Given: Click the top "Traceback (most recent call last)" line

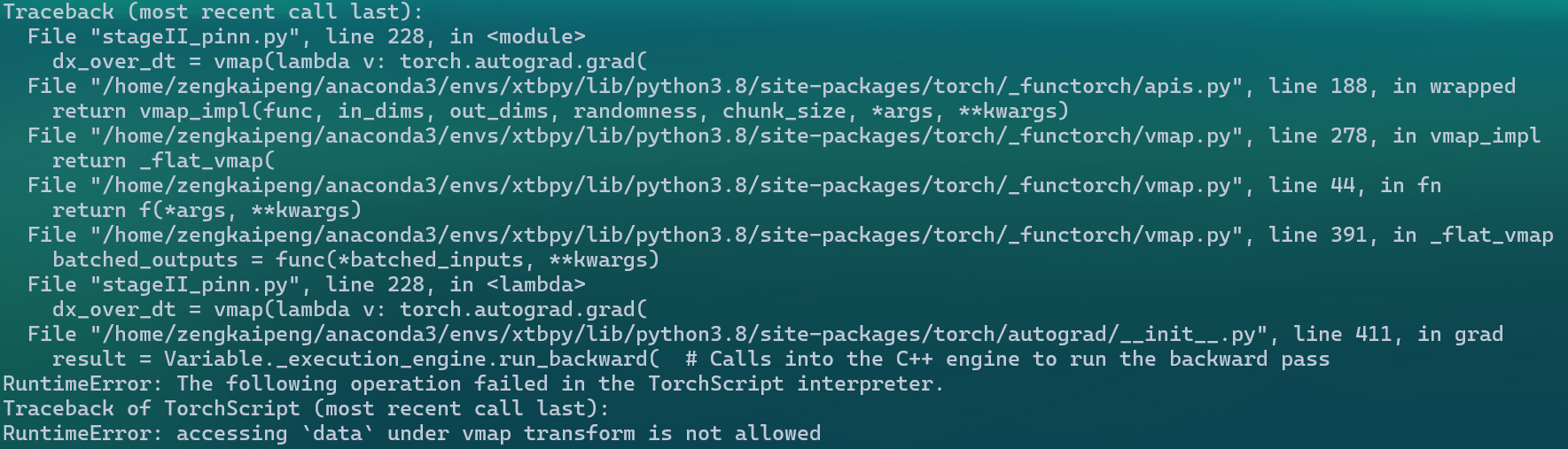Looking at the screenshot, I should coord(213,12).
